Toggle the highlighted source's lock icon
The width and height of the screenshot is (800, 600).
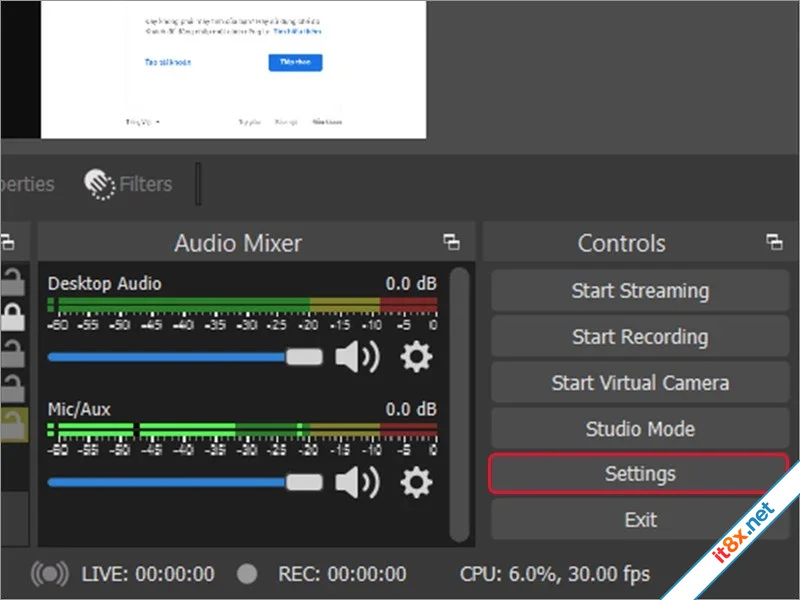pos(14,425)
